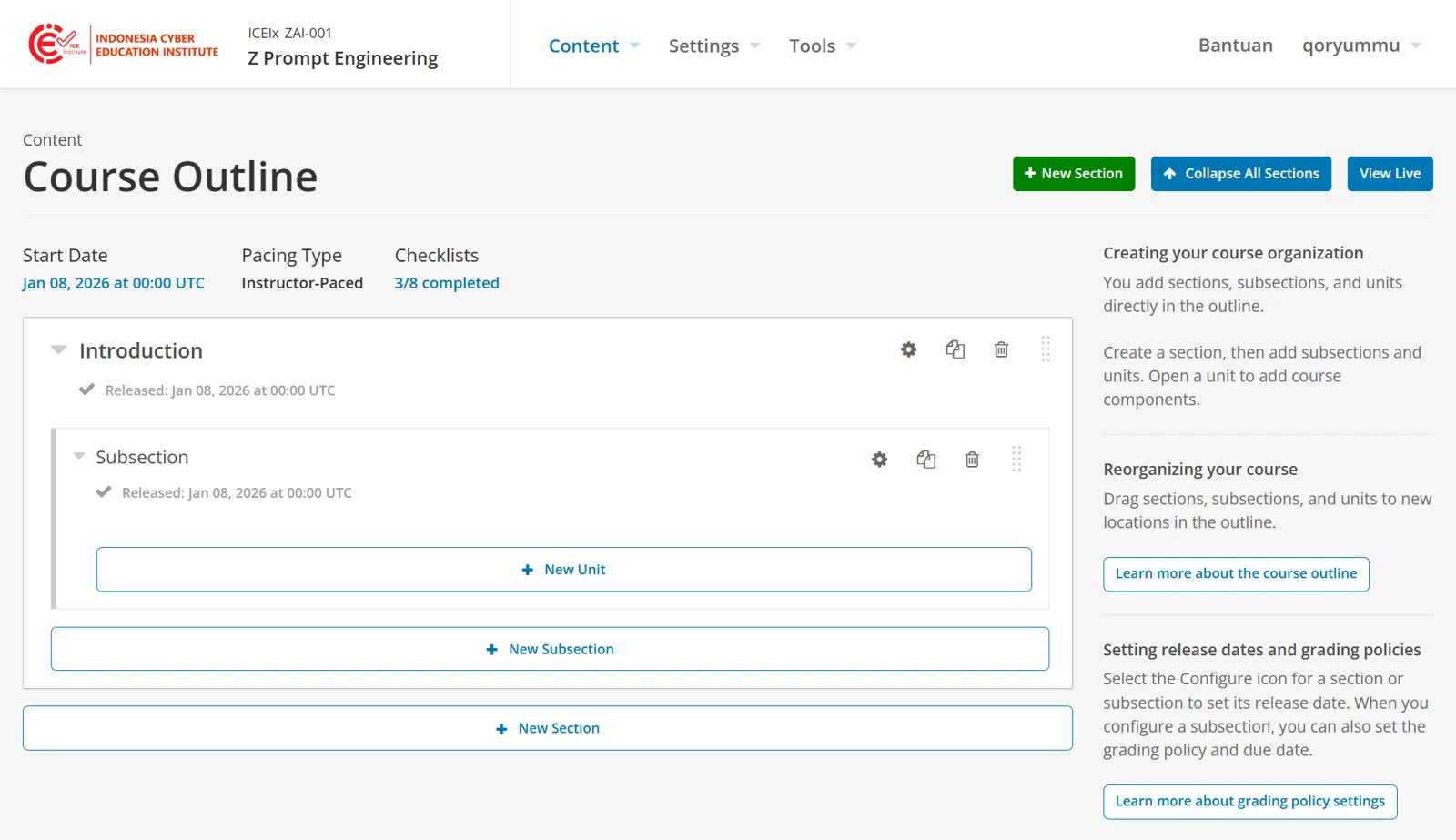1456x840 pixels.
Task: Add a New Unit in Subsection
Action: [564, 570]
